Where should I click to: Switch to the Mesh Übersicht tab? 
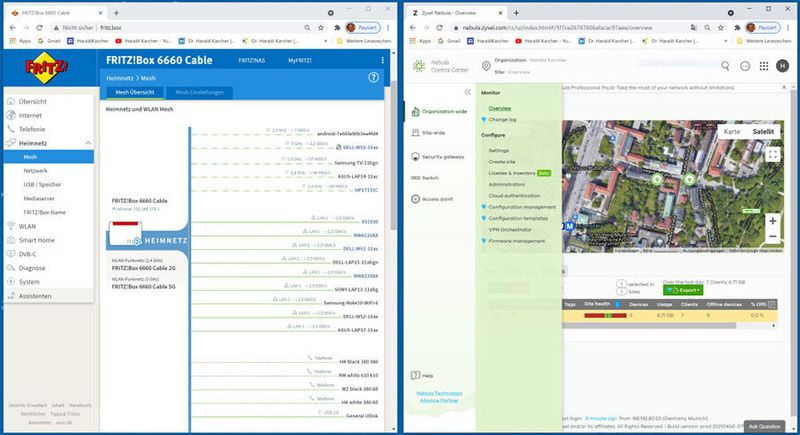tap(135, 92)
